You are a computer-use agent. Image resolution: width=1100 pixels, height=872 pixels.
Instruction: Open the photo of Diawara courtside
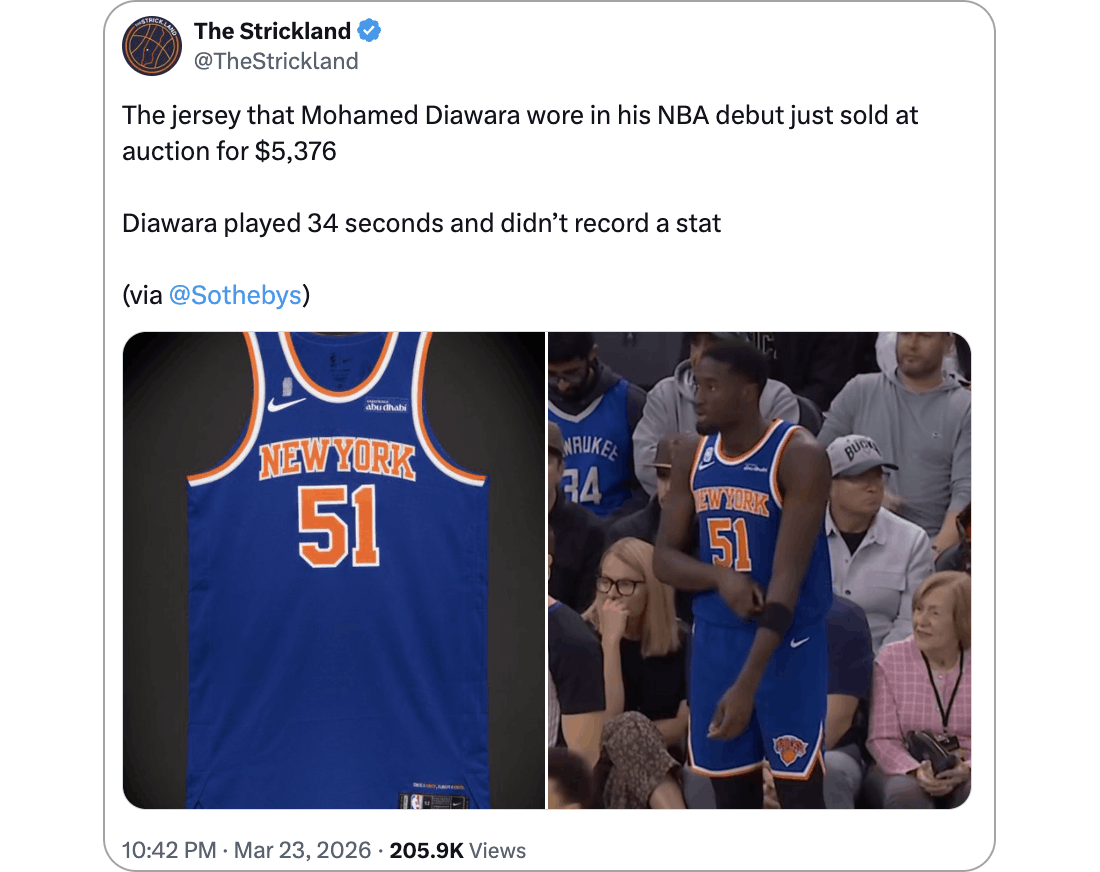tap(760, 570)
